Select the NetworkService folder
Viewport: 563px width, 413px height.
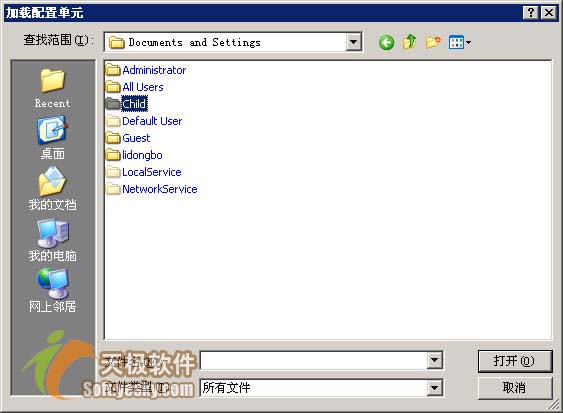point(152,189)
